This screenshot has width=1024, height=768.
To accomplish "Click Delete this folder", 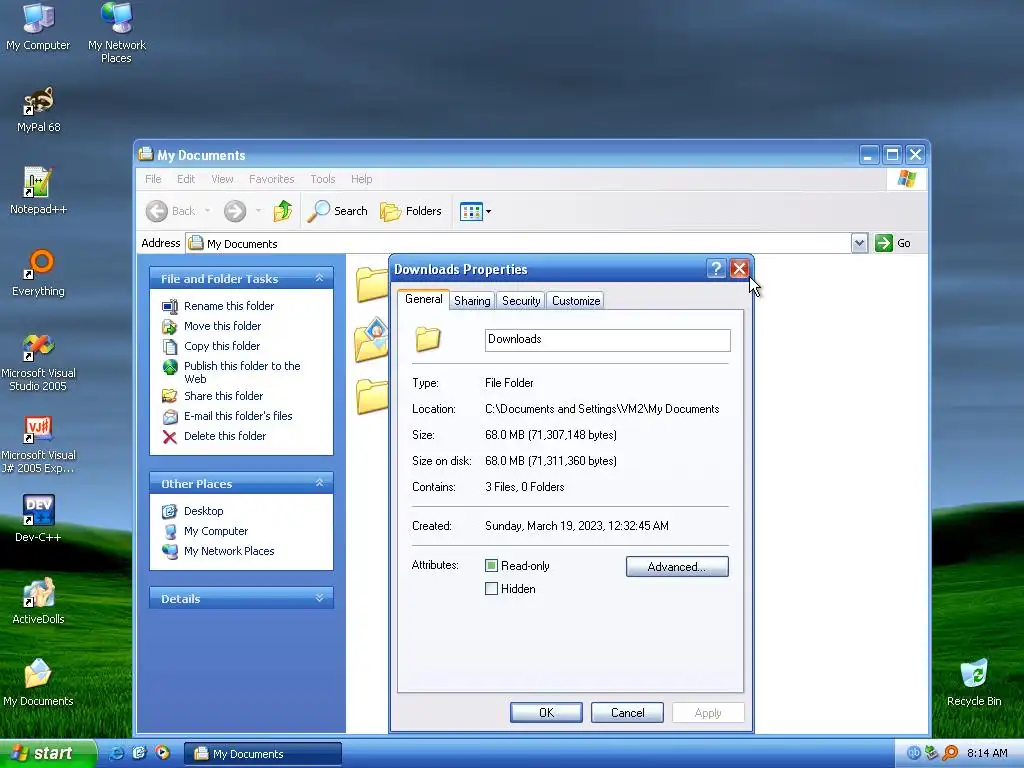I will 225,436.
